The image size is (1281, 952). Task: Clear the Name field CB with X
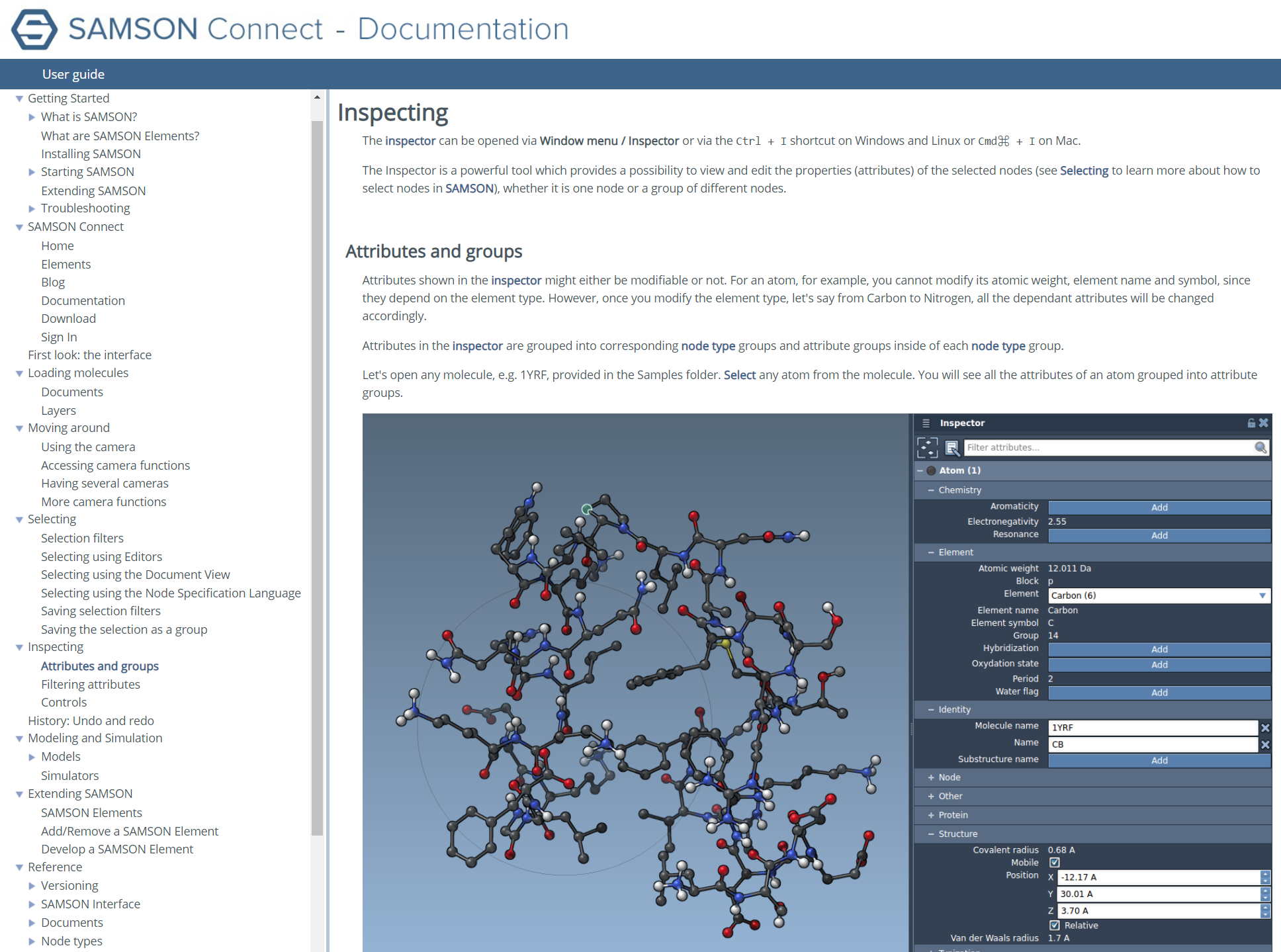tap(1265, 745)
